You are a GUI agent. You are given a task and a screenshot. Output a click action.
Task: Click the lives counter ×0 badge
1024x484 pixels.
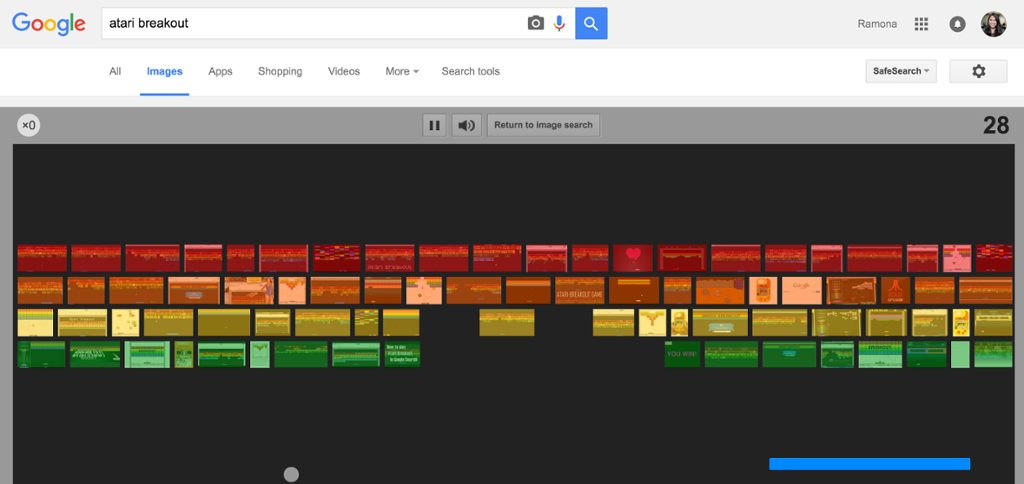(29, 125)
